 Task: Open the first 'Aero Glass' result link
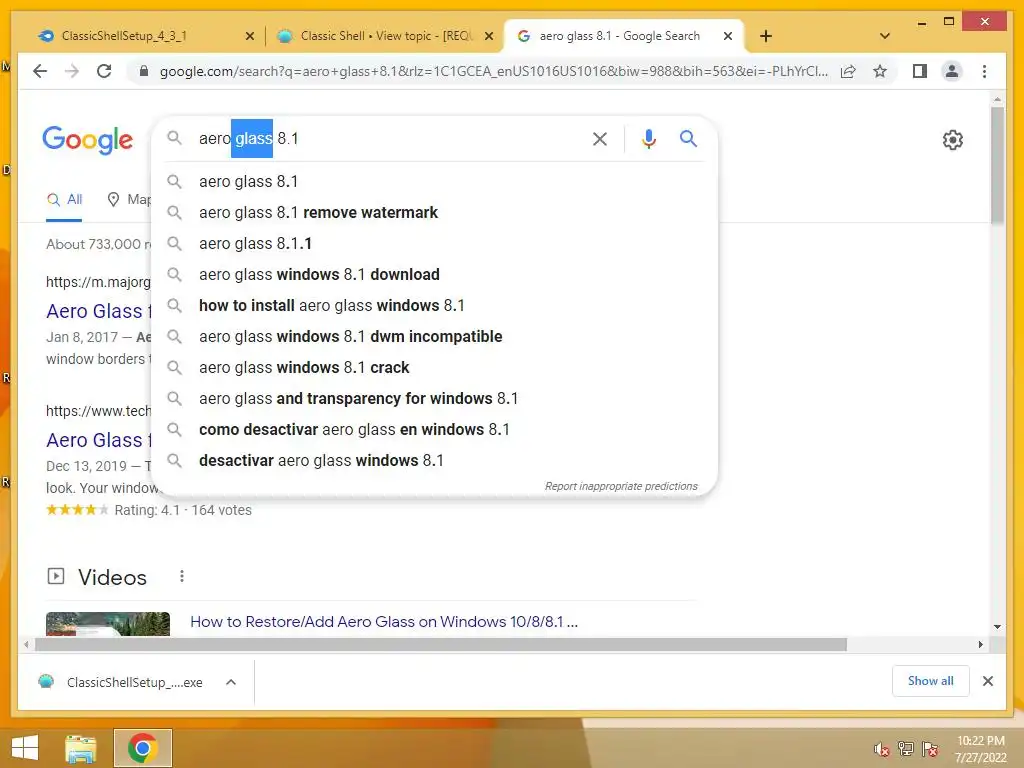tap(98, 312)
